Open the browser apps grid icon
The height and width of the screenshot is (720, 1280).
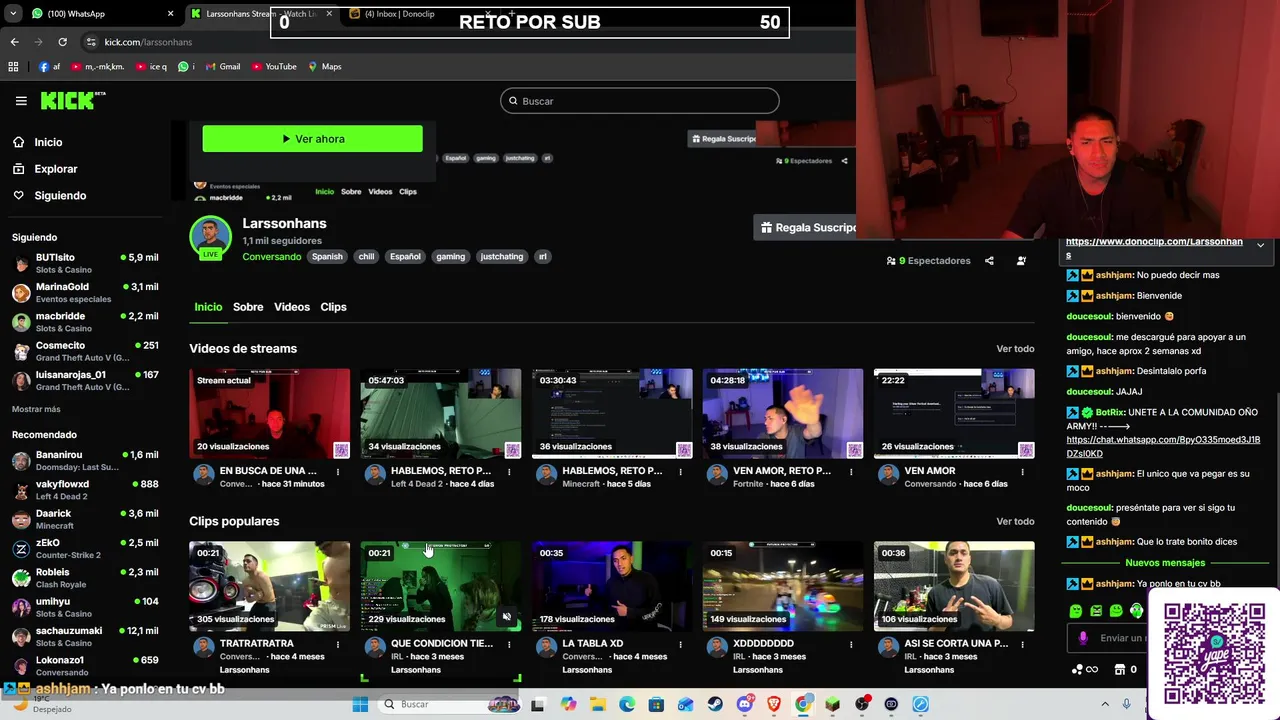pyautogui.click(x=13, y=67)
